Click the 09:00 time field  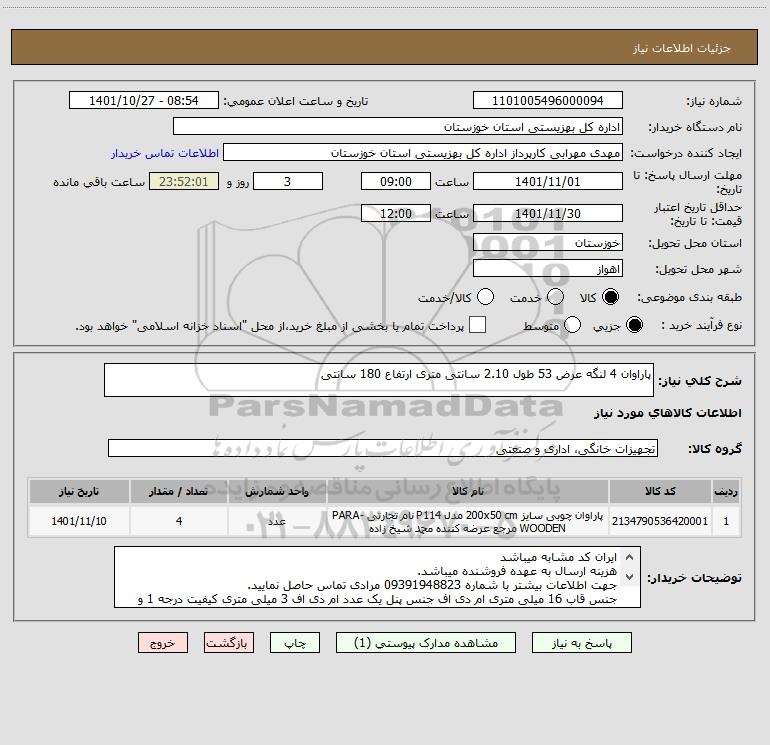point(396,182)
